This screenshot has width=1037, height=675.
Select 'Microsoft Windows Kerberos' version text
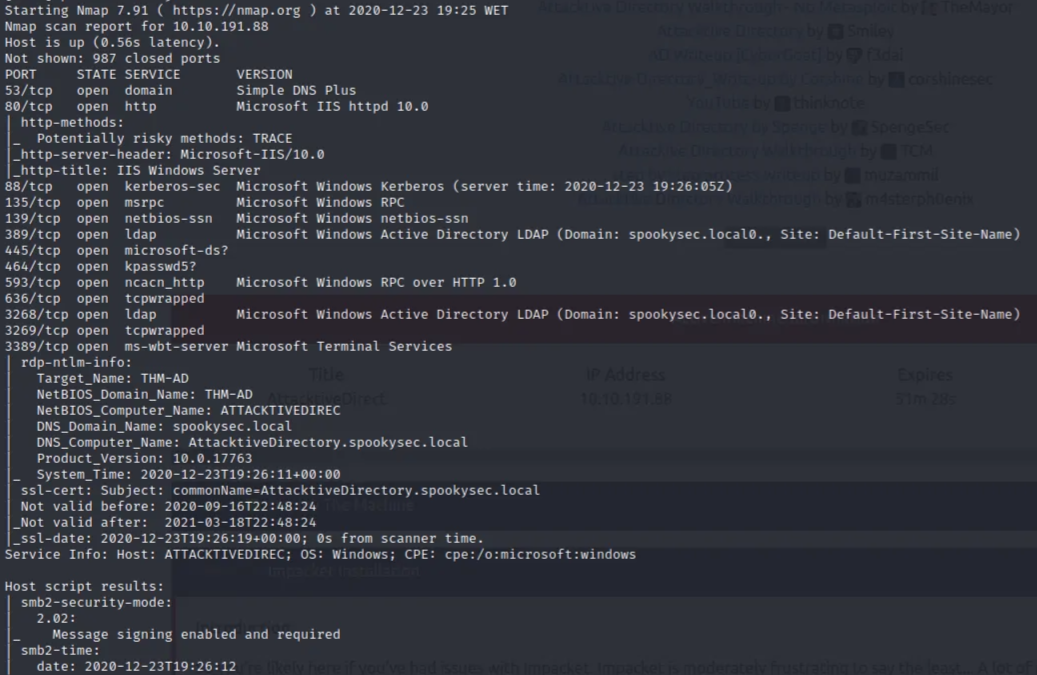(x=340, y=186)
